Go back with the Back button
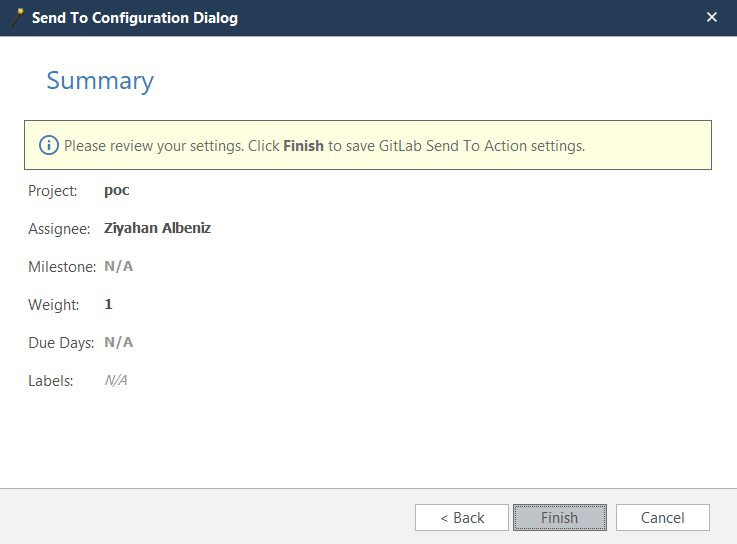The image size is (737, 544). tap(462, 517)
